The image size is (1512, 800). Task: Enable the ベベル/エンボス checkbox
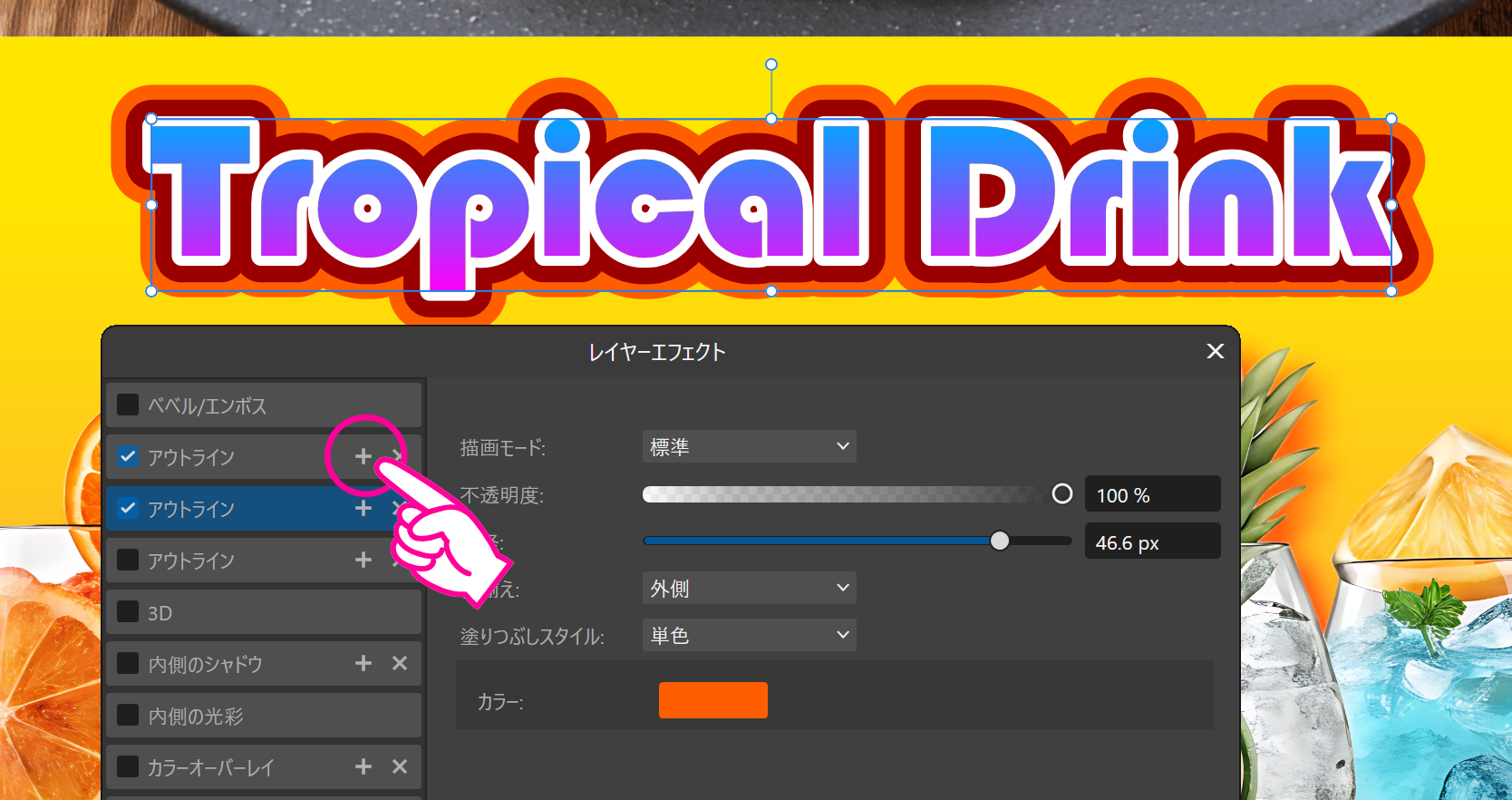[x=128, y=405]
